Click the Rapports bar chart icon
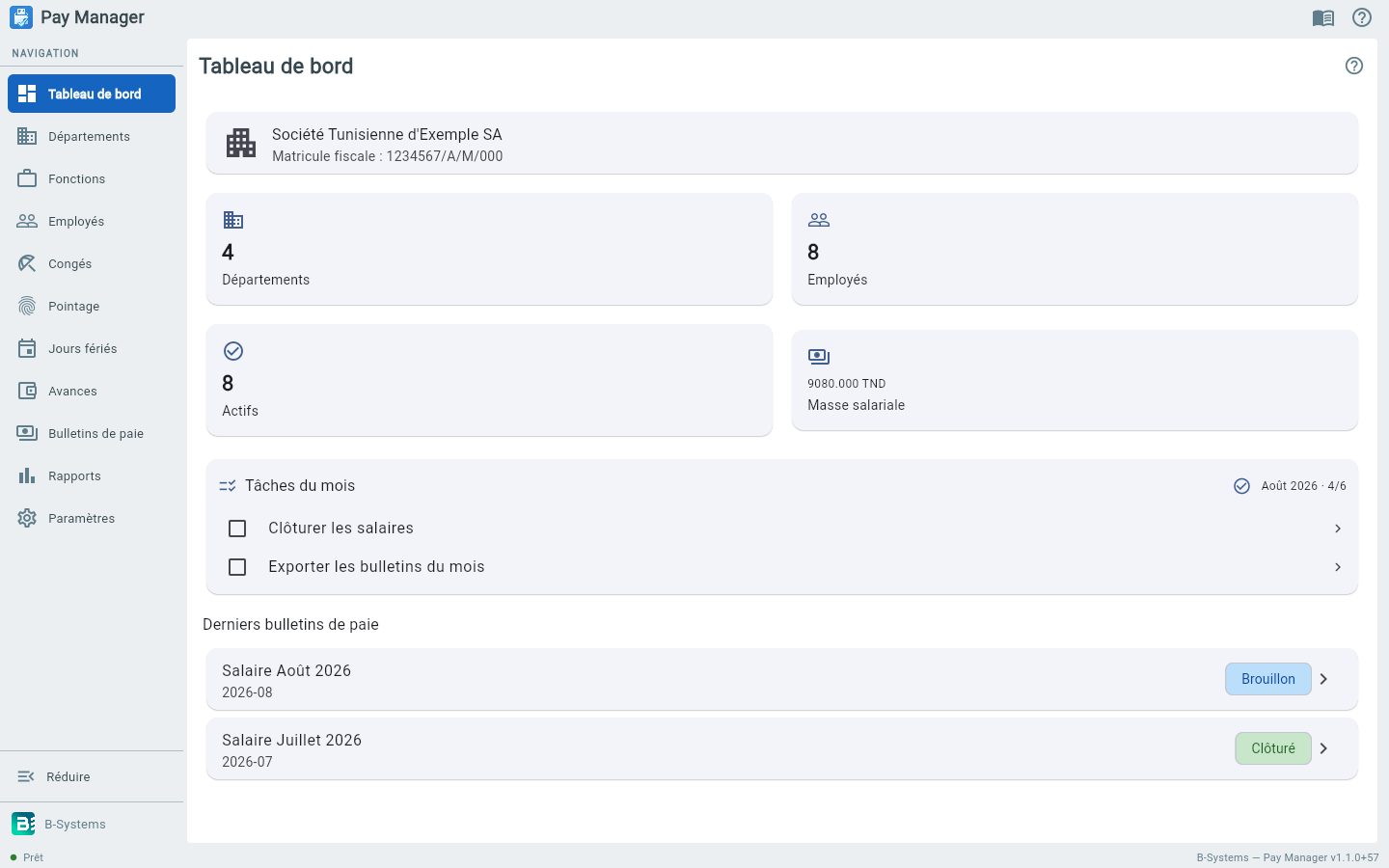The height and width of the screenshot is (868, 1389). (x=27, y=475)
